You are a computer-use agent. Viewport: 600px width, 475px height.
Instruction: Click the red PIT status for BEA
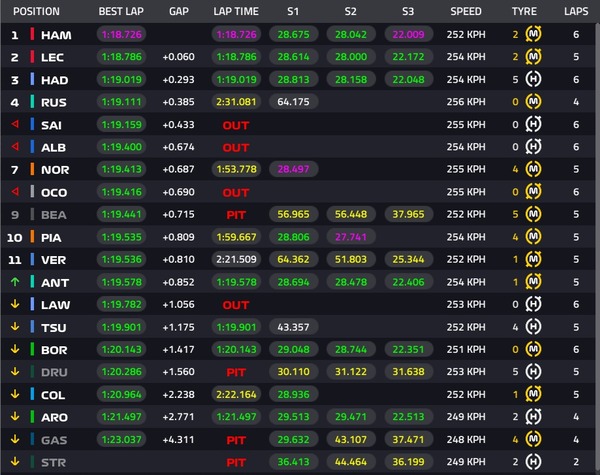(x=236, y=214)
